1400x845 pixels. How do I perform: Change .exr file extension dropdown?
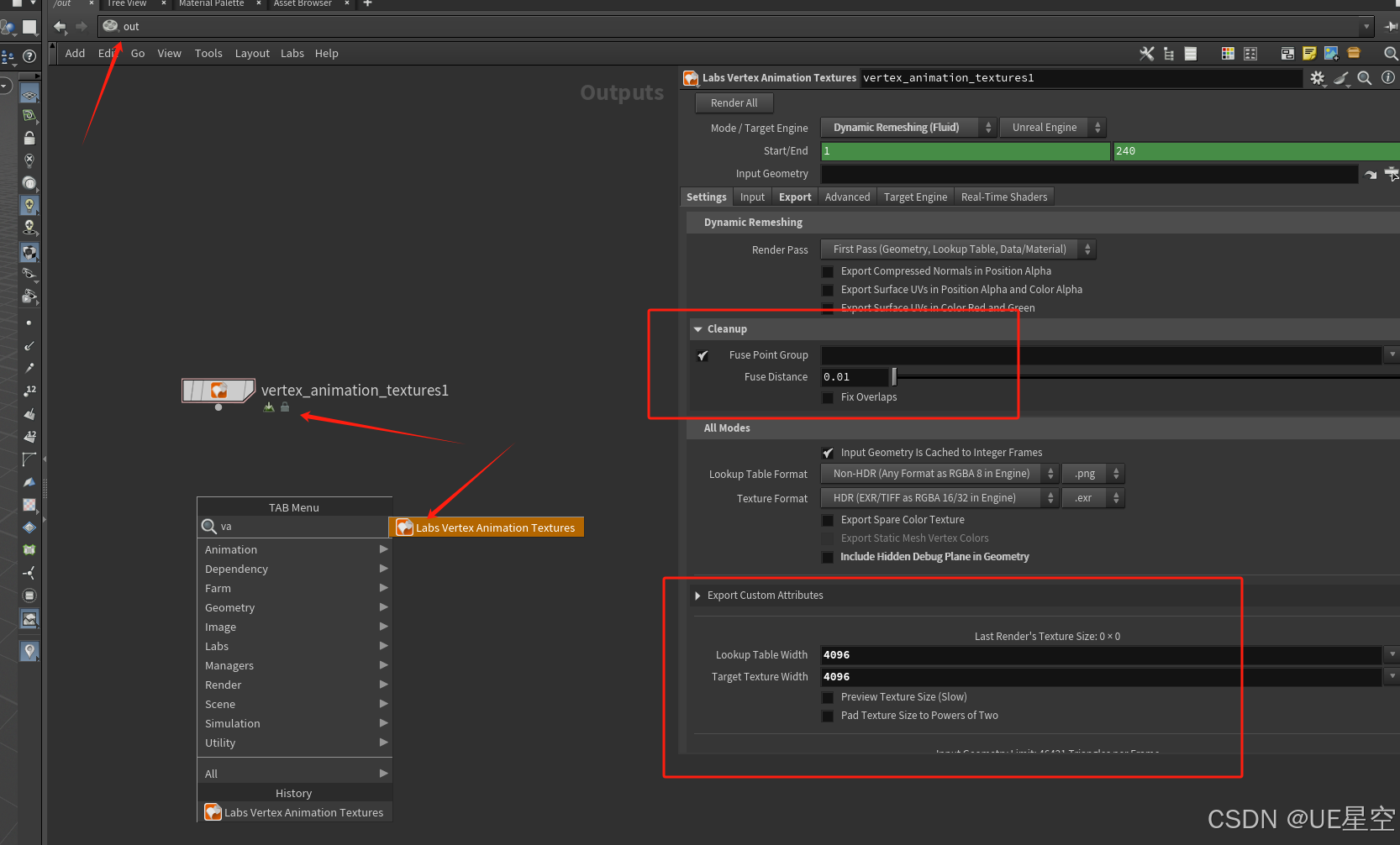click(x=1093, y=498)
